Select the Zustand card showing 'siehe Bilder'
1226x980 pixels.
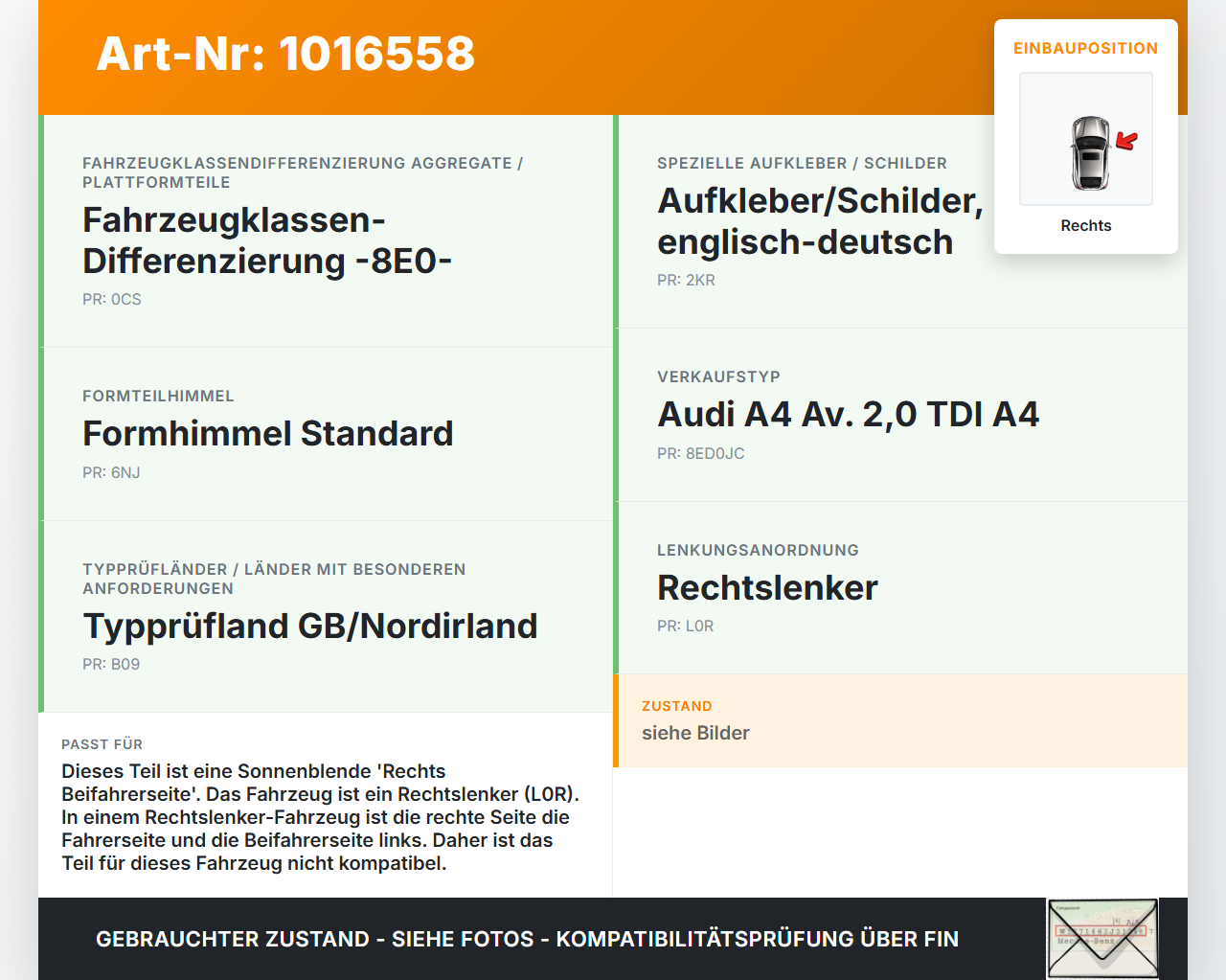[900, 720]
